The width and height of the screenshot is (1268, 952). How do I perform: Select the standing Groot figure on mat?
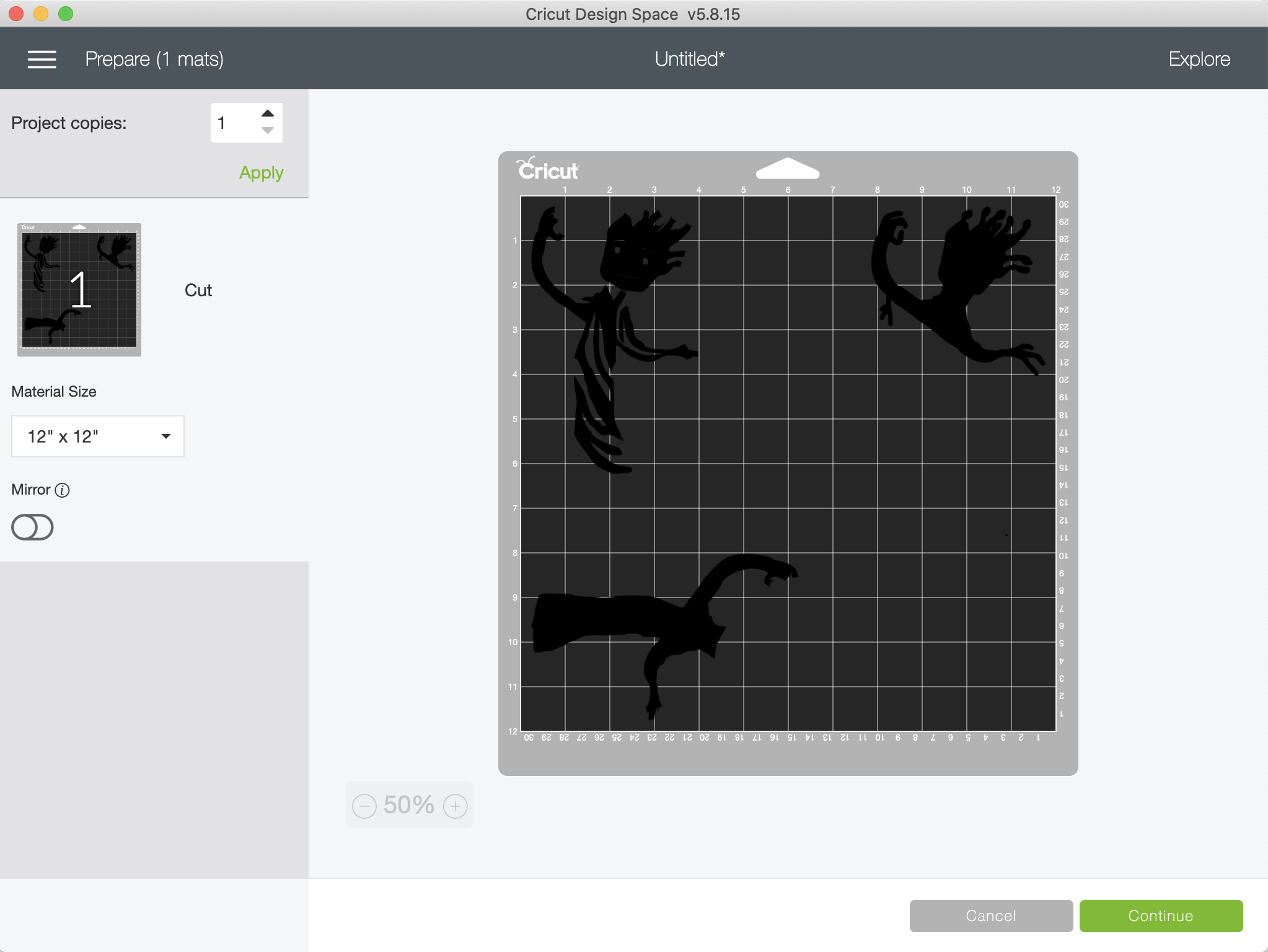point(614,341)
